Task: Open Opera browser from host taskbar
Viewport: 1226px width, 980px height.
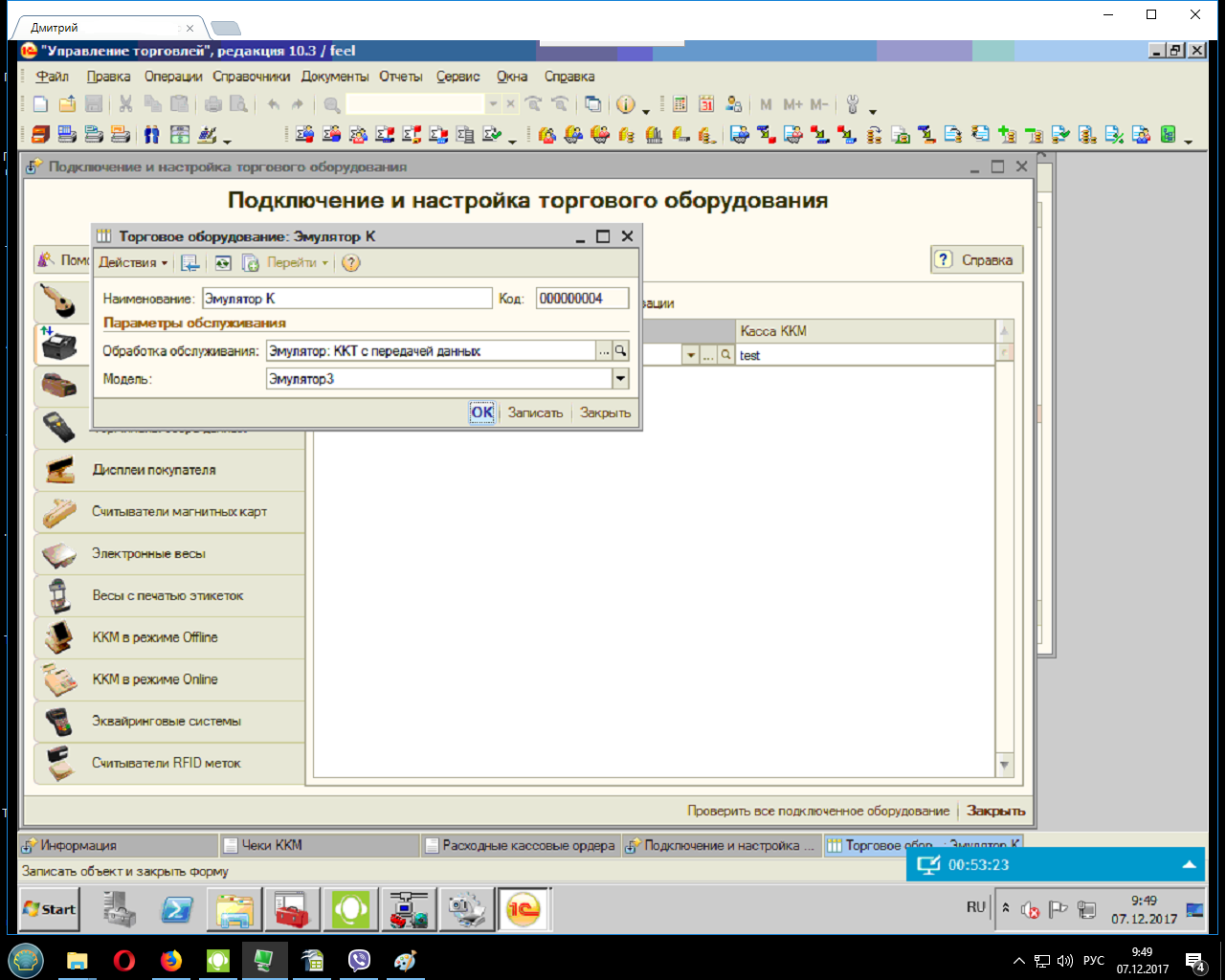Action: point(124,960)
